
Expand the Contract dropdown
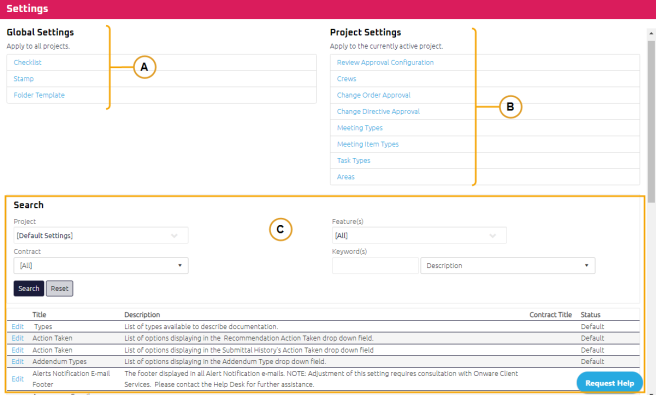tap(101, 266)
